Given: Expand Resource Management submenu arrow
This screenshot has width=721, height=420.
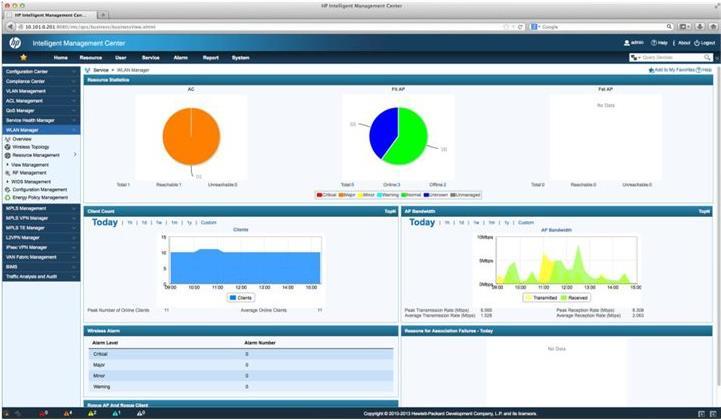Looking at the screenshot, I should pos(75,155).
